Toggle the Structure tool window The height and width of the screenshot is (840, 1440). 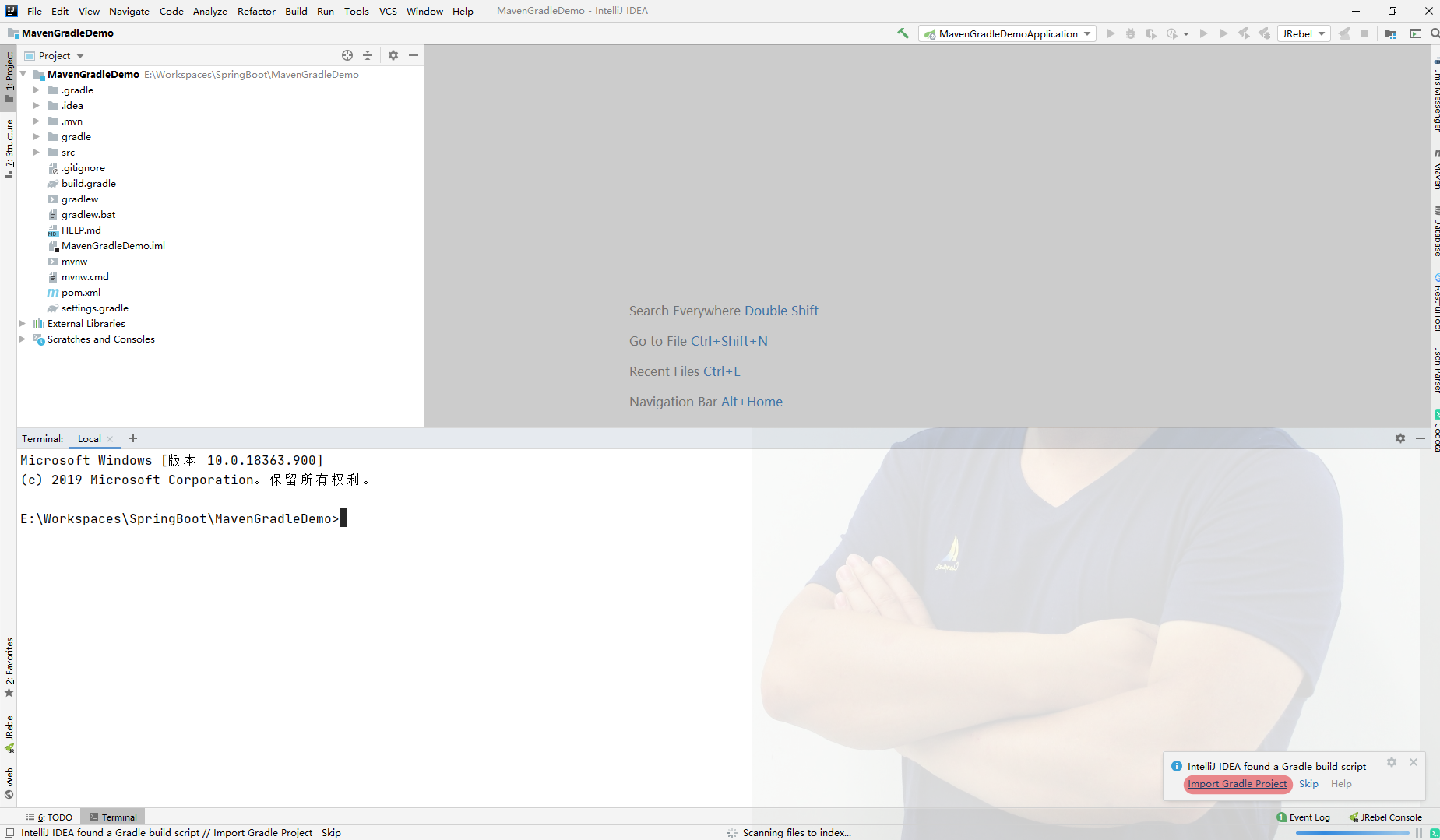pyautogui.click(x=9, y=148)
